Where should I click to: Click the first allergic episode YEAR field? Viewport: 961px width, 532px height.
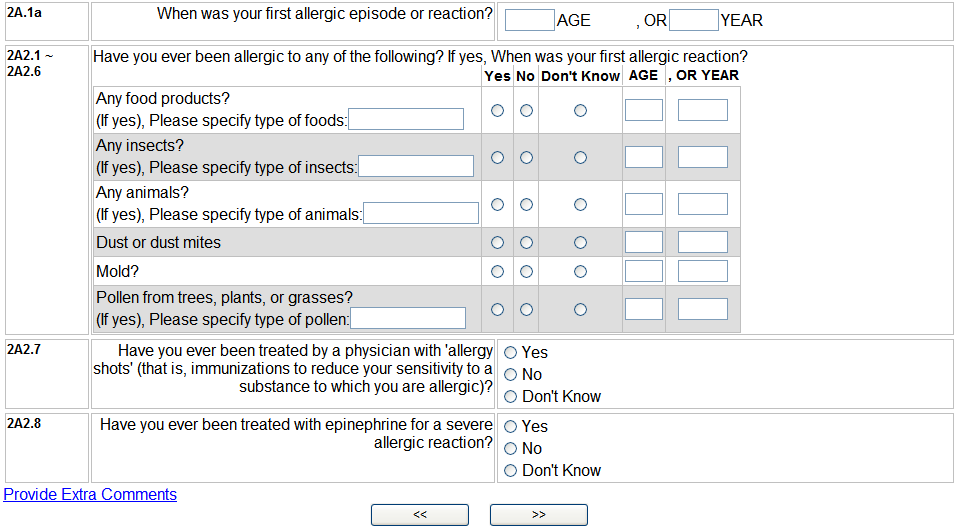click(694, 20)
